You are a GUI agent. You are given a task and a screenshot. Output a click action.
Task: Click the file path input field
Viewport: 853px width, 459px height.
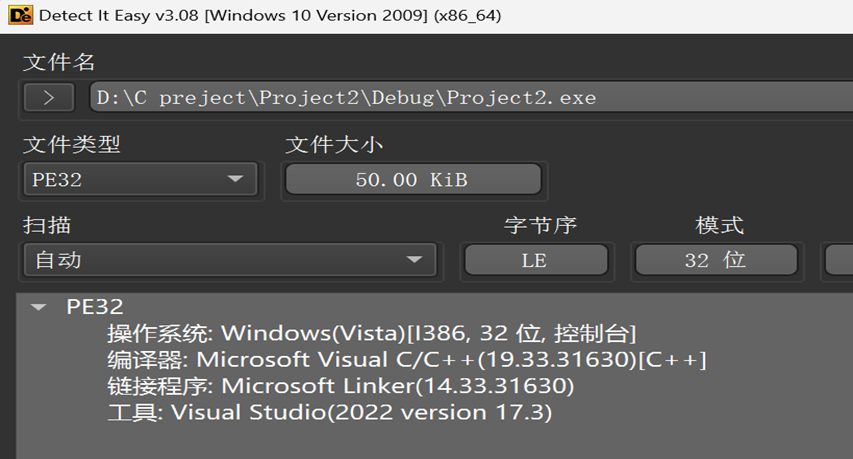coord(471,97)
